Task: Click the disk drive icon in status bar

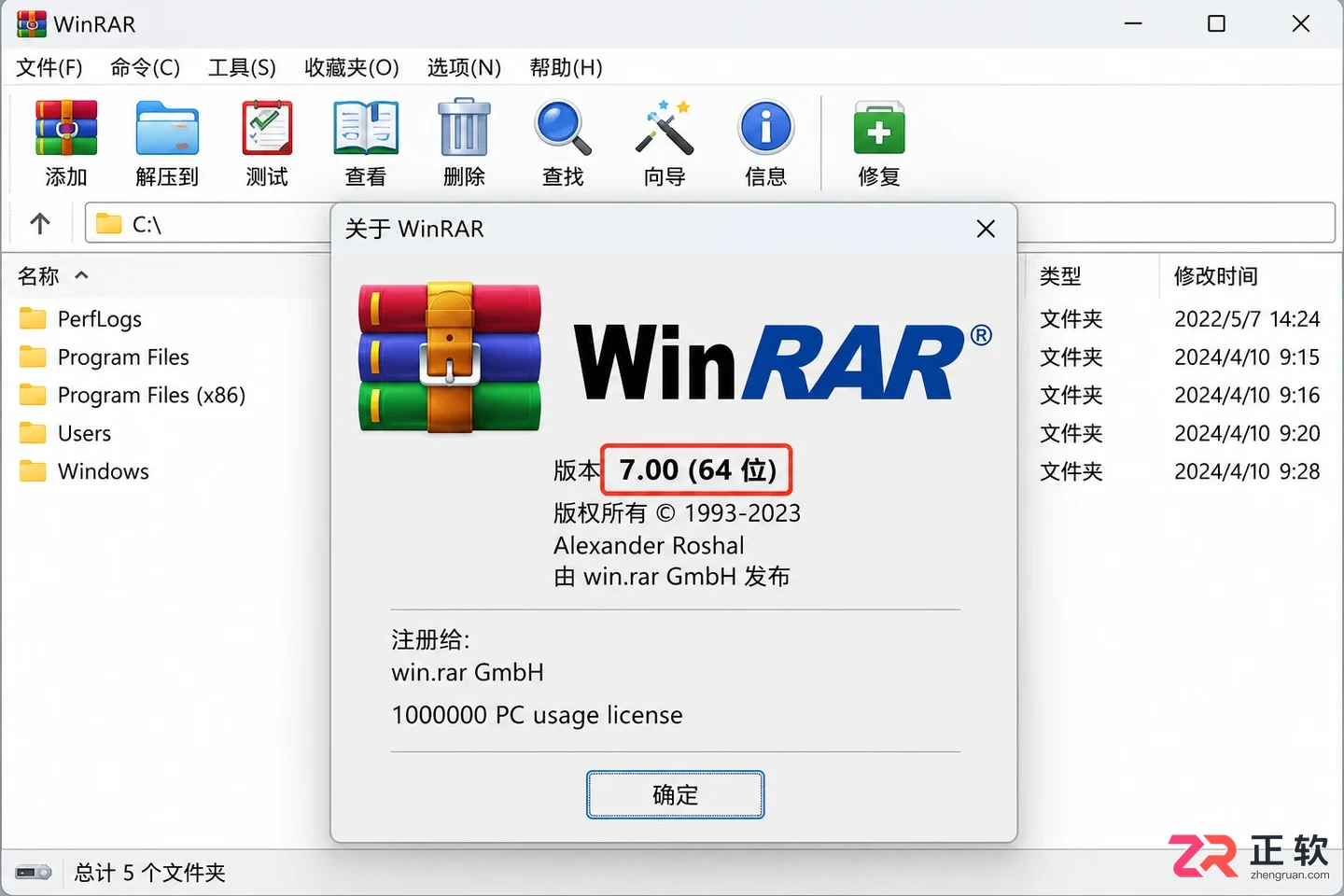Action: (x=34, y=873)
